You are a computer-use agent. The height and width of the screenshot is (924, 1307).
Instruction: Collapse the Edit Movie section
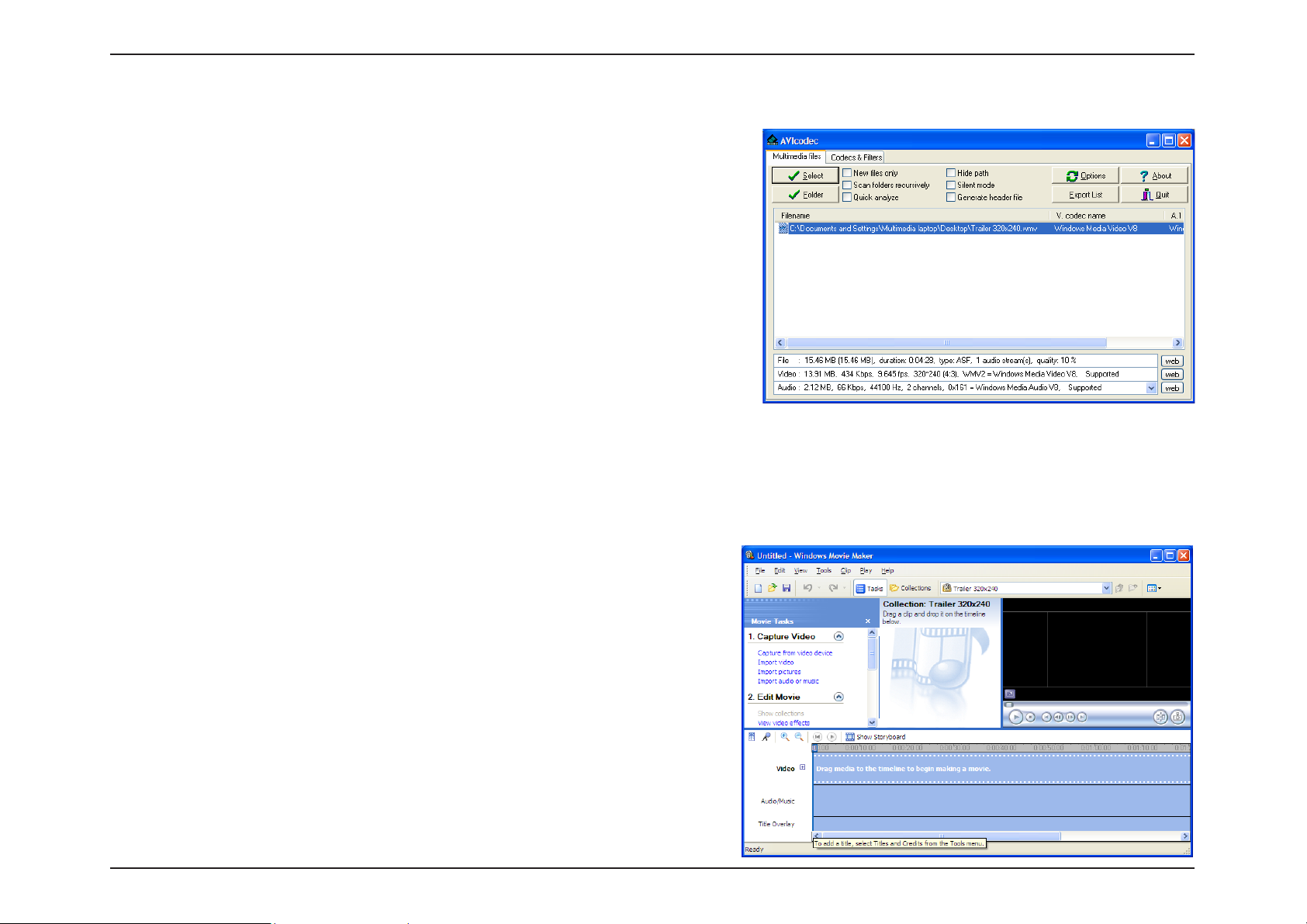838,697
